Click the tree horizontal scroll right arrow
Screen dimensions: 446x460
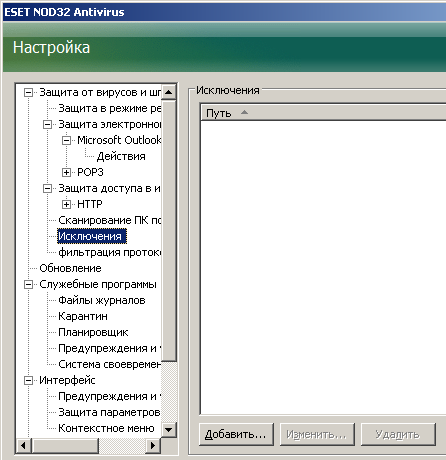[153, 445]
